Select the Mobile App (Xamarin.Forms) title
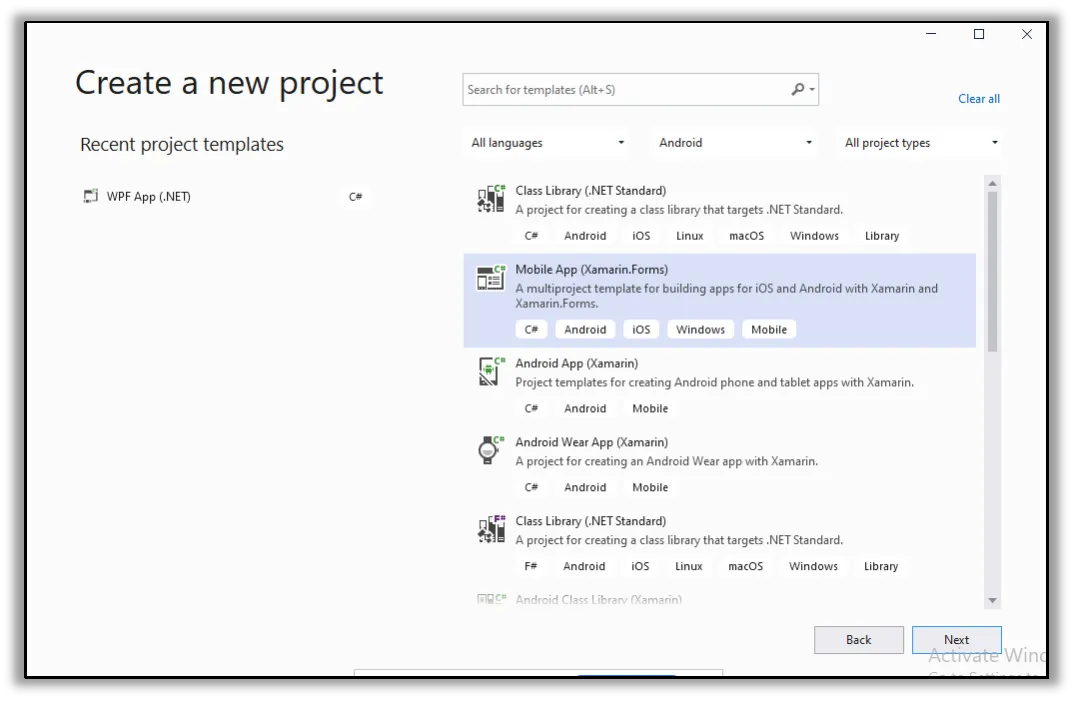 tap(592, 270)
